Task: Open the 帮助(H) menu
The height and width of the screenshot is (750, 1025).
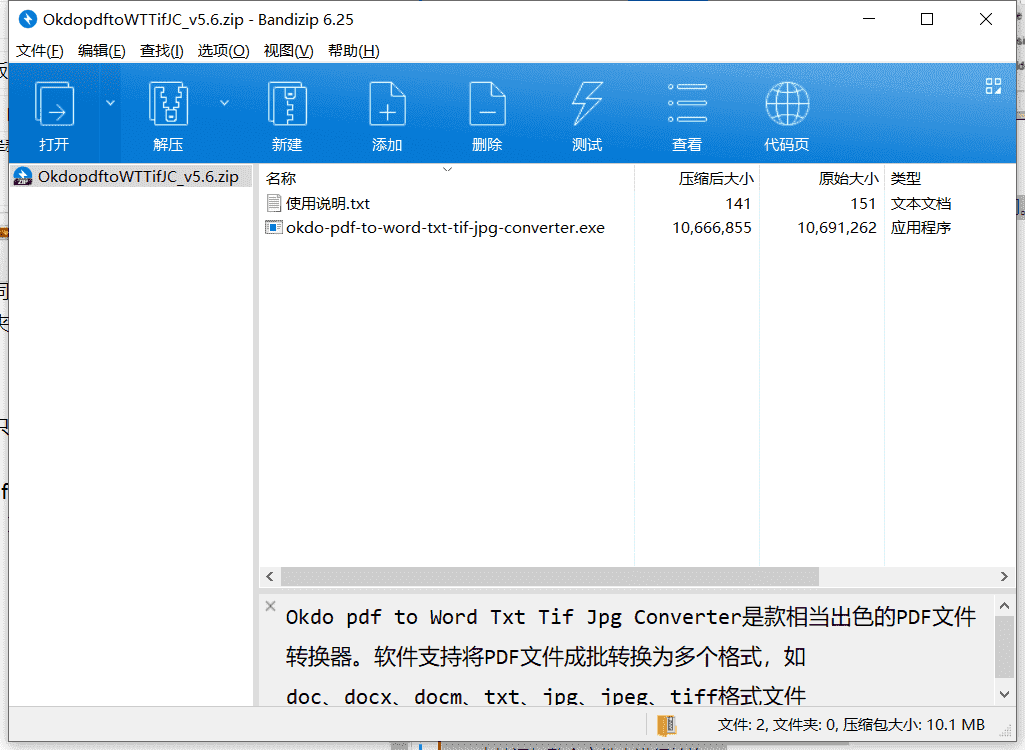Action: (354, 51)
